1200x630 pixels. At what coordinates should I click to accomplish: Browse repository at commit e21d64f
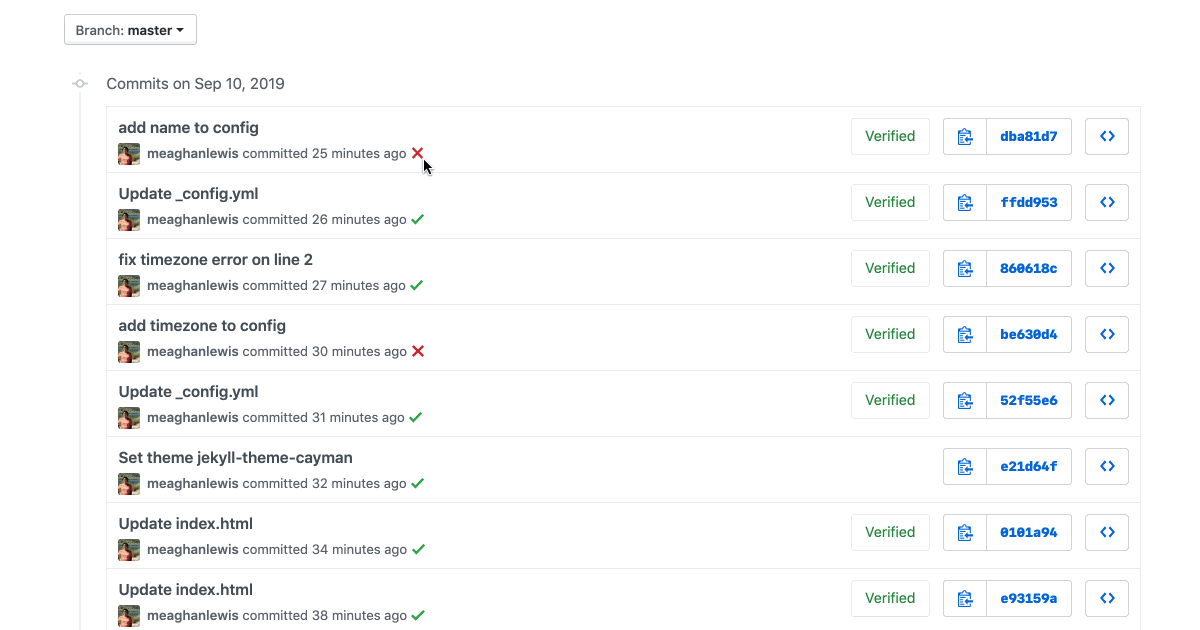pyautogui.click(x=1106, y=466)
